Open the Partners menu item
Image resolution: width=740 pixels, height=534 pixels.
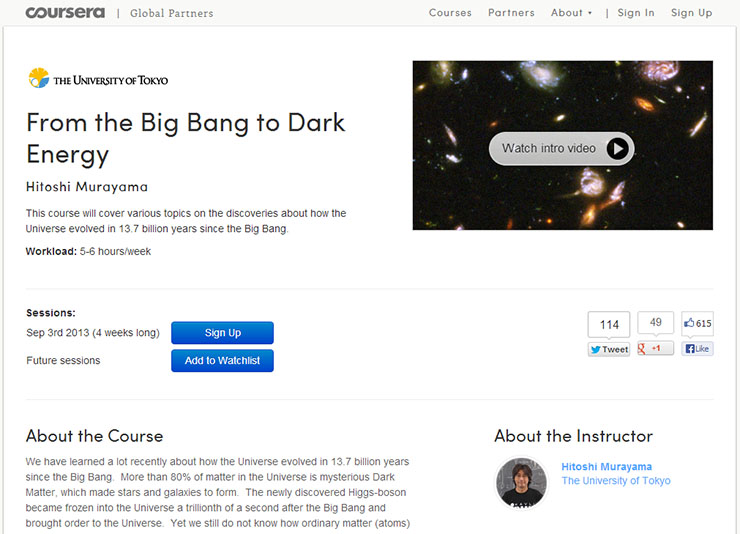click(511, 13)
